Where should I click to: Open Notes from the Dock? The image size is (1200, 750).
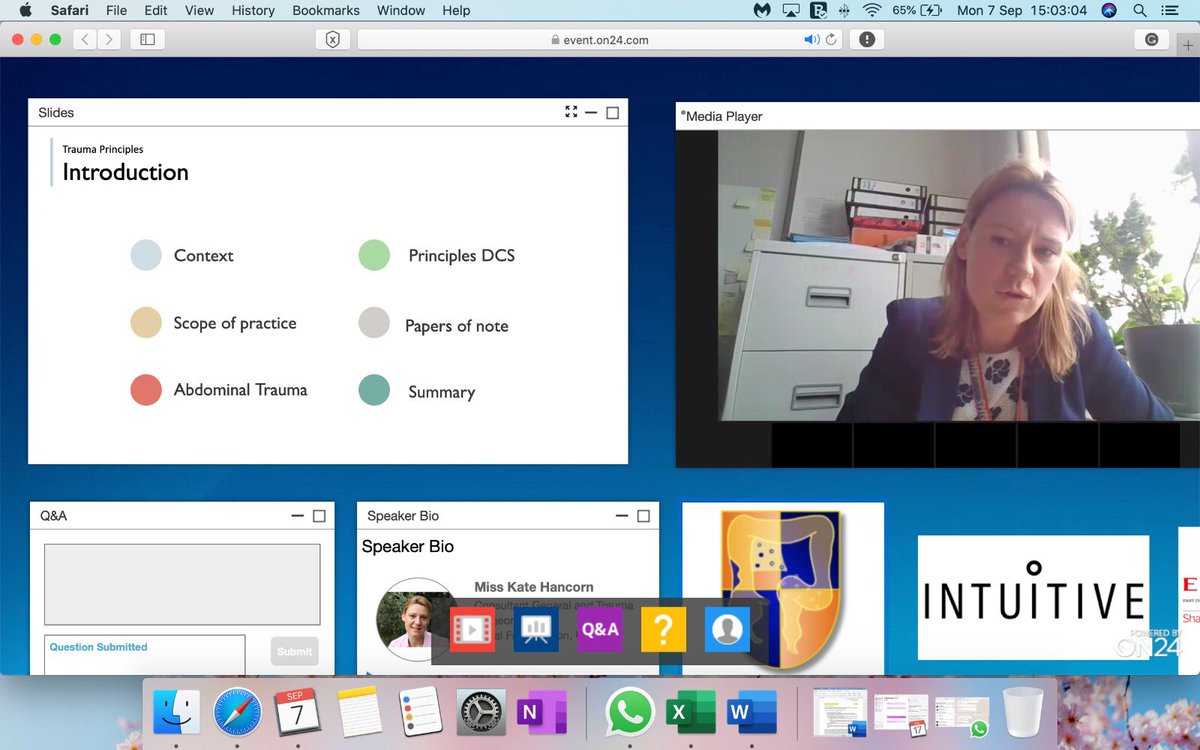pyautogui.click(x=359, y=713)
